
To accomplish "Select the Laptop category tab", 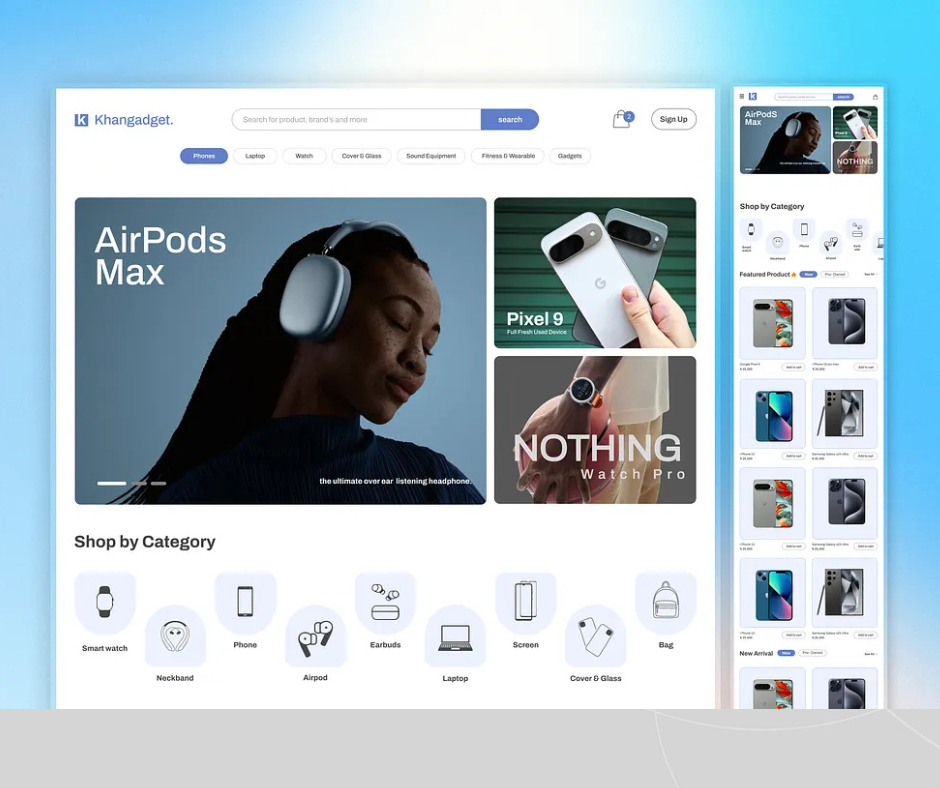I will [255, 156].
